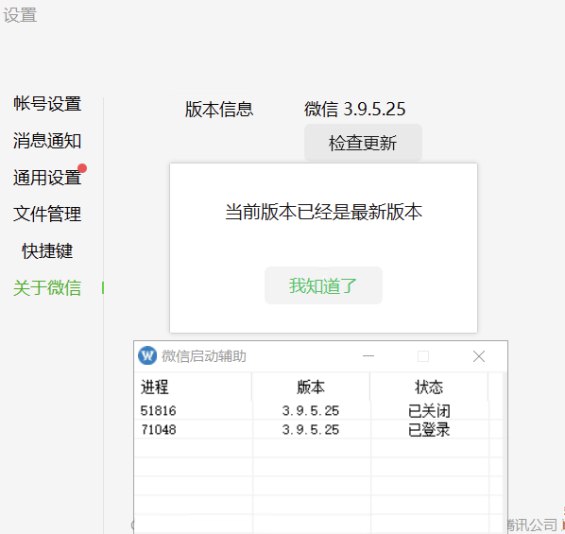Switch to 消息通知 section

click(x=47, y=141)
